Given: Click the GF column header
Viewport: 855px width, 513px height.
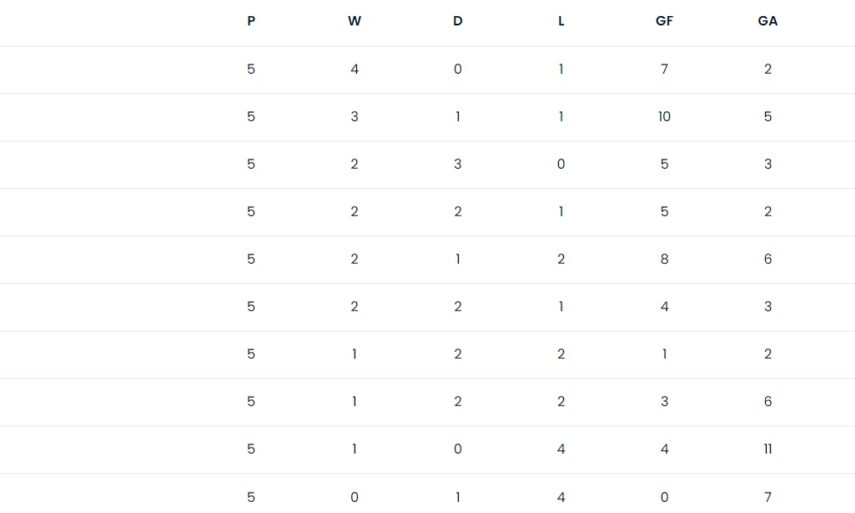Looking at the screenshot, I should point(664,21).
